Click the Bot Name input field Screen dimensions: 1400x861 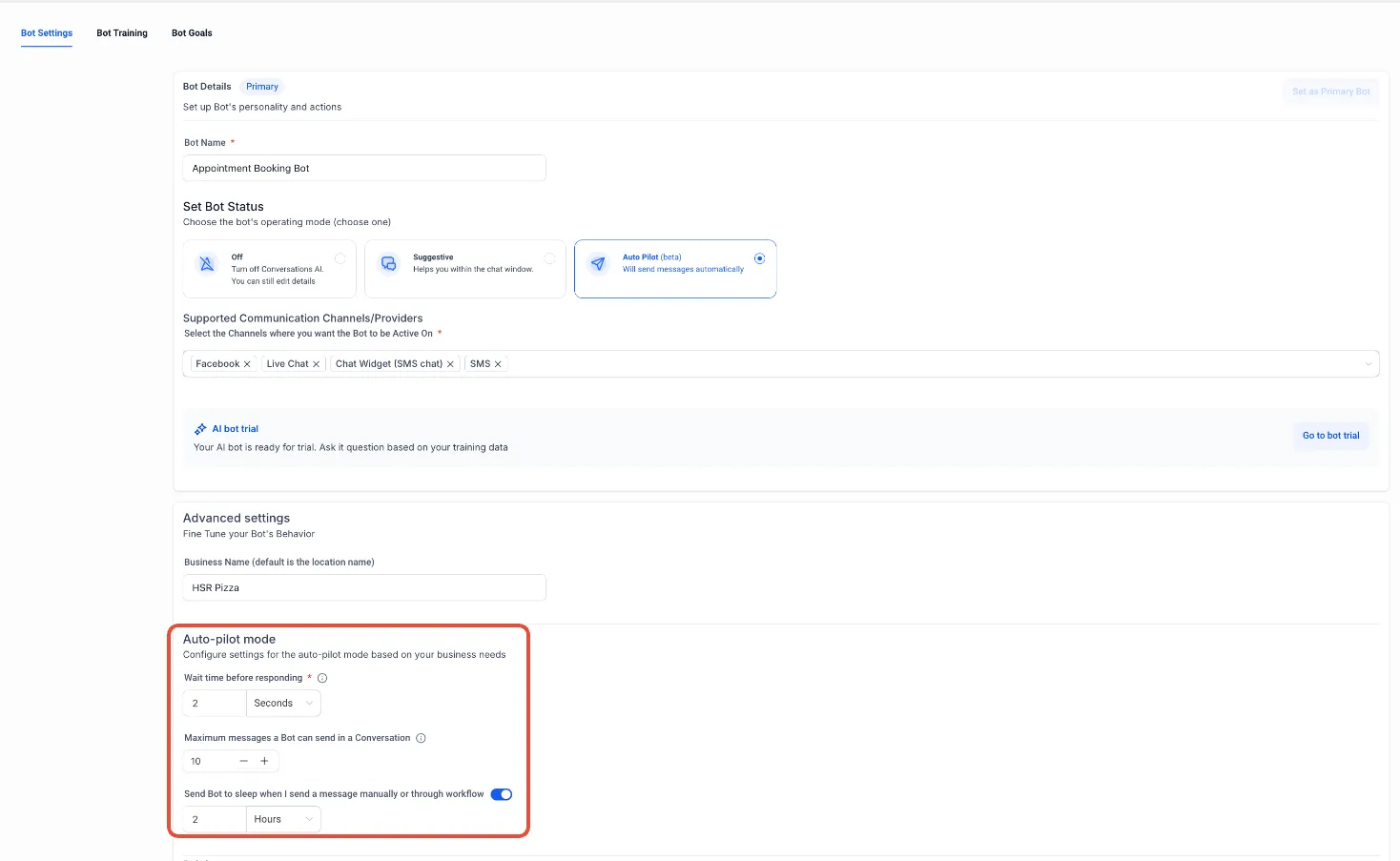(364, 168)
